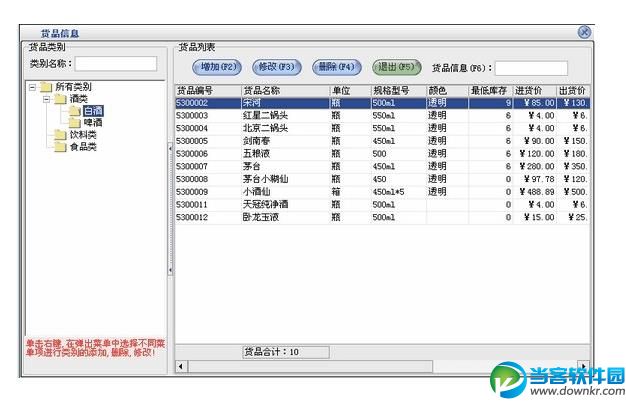Select the 啤酒 category
This screenshot has height=405, width=626.
(x=93, y=123)
